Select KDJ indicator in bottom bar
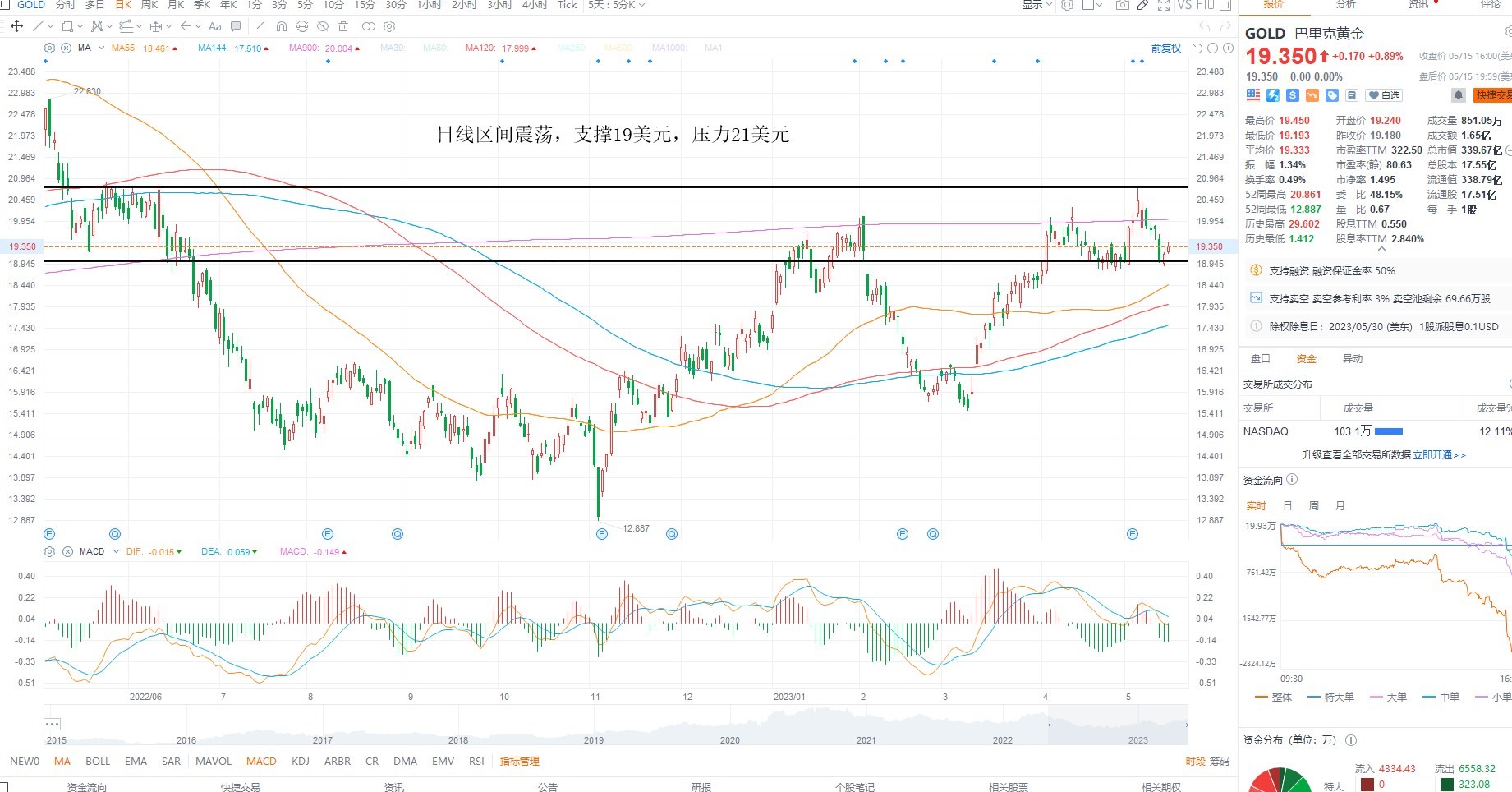This screenshot has width=1512, height=792. coord(301,761)
